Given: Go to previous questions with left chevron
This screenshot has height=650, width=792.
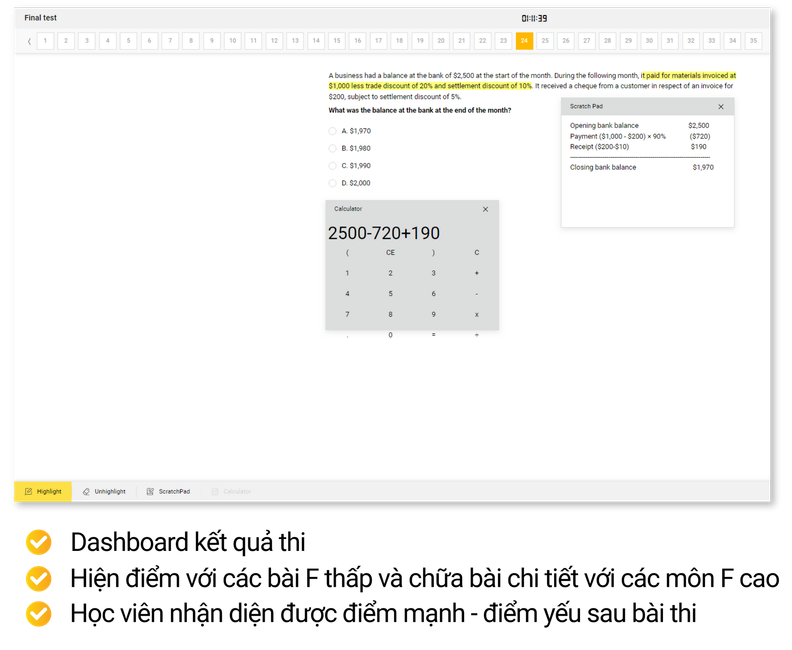Looking at the screenshot, I should pyautogui.click(x=29, y=41).
